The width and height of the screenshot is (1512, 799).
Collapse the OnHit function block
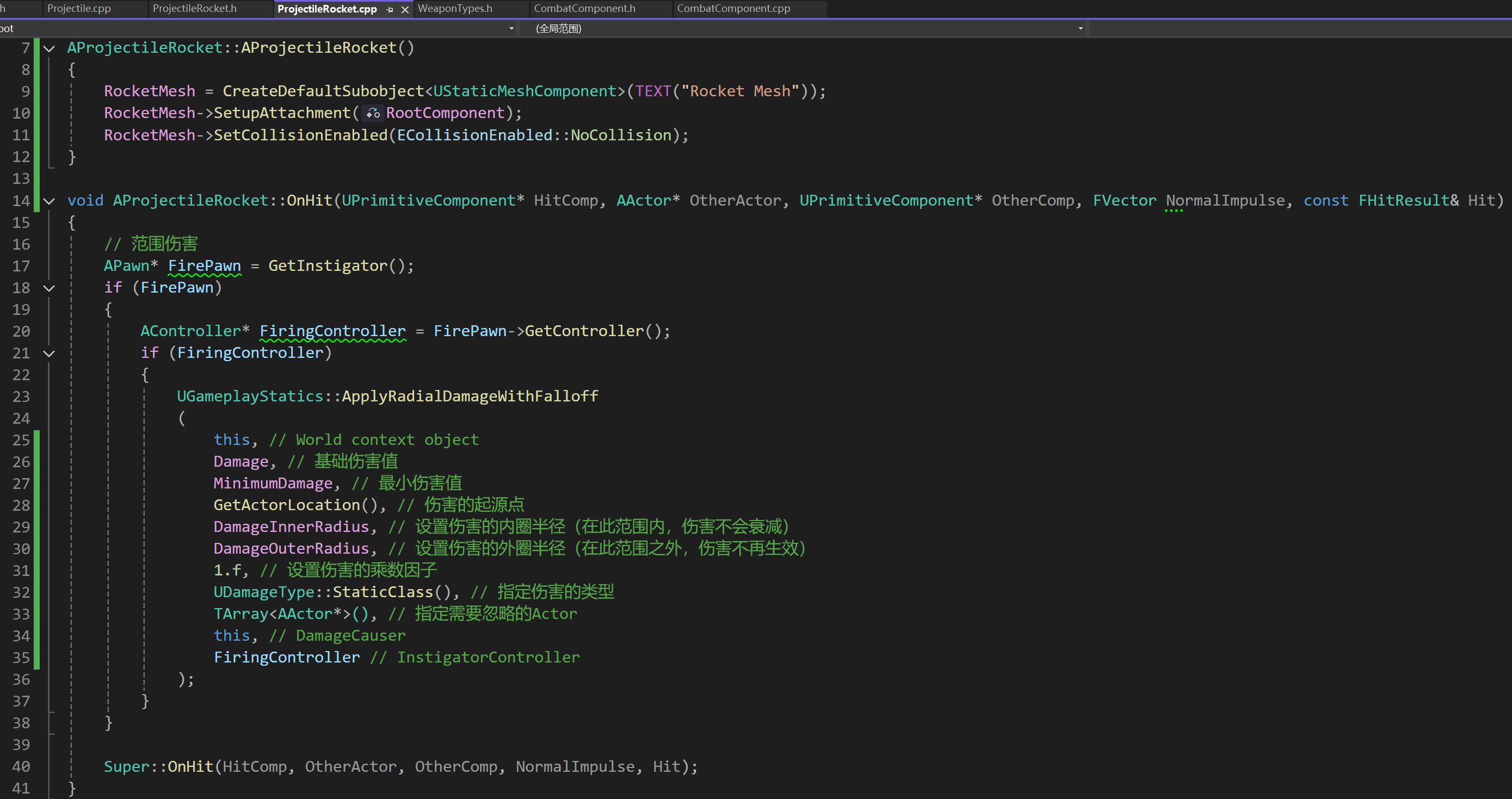tap(50, 201)
